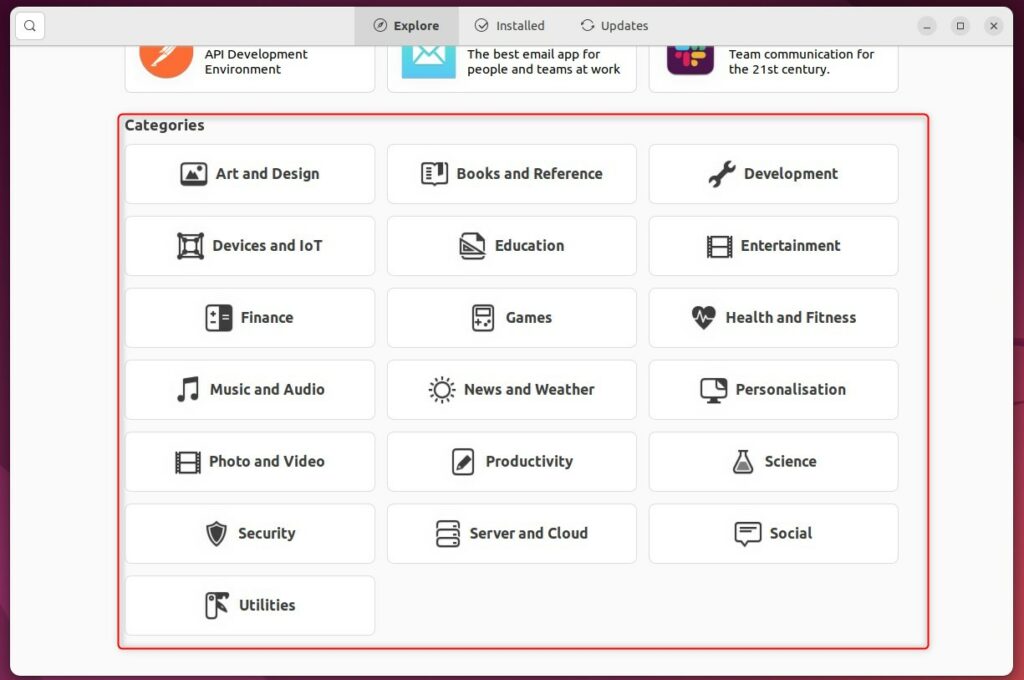Click the Server and Cloud label

tap(529, 533)
